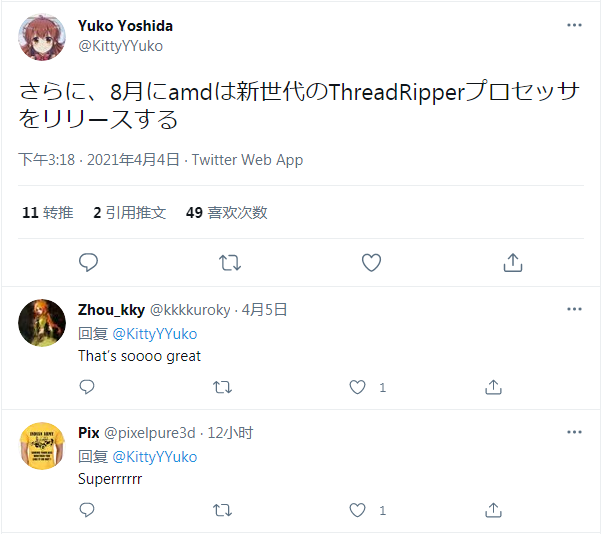Like Zhou_kky's reply
The height and width of the screenshot is (534, 602).
click(x=358, y=386)
